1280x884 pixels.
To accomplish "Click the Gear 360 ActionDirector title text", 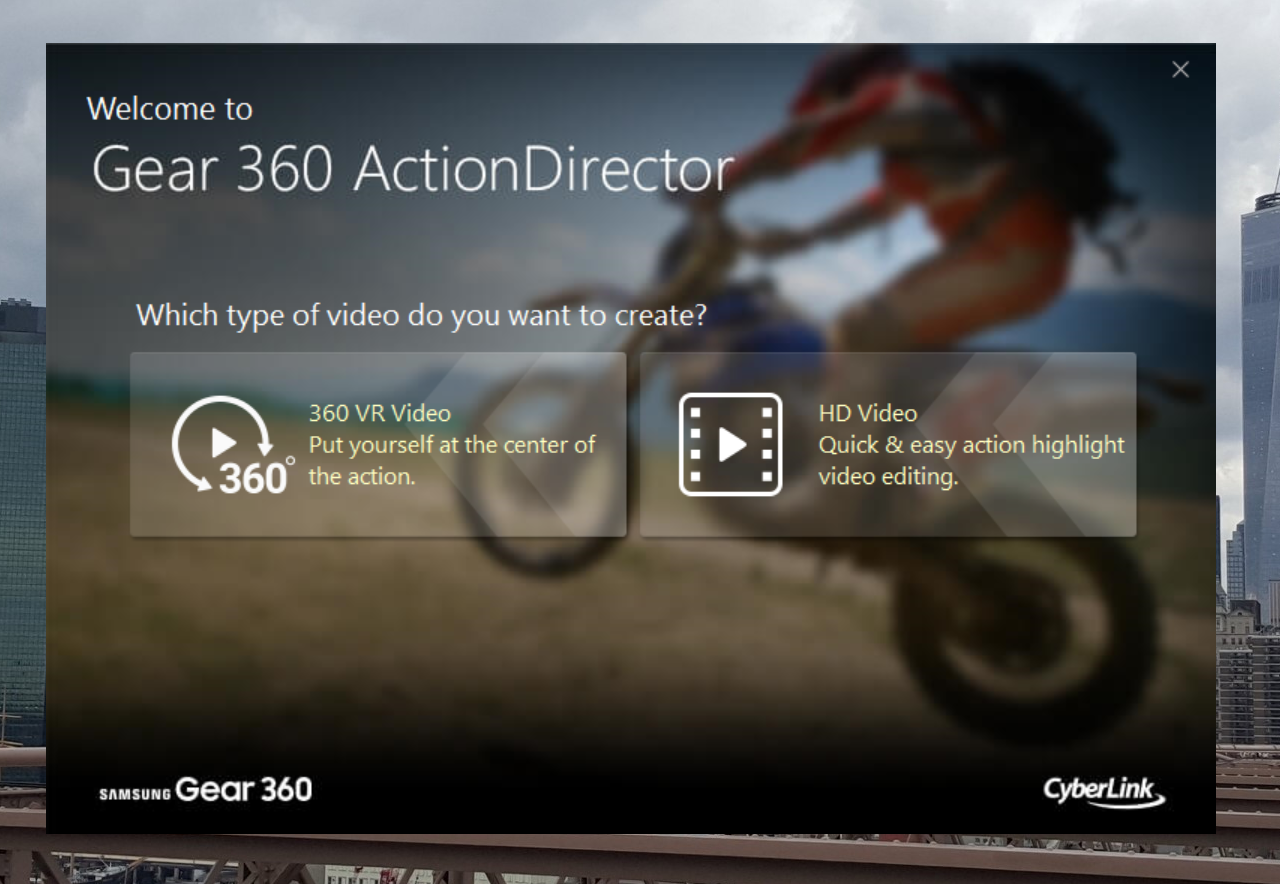I will click(412, 169).
